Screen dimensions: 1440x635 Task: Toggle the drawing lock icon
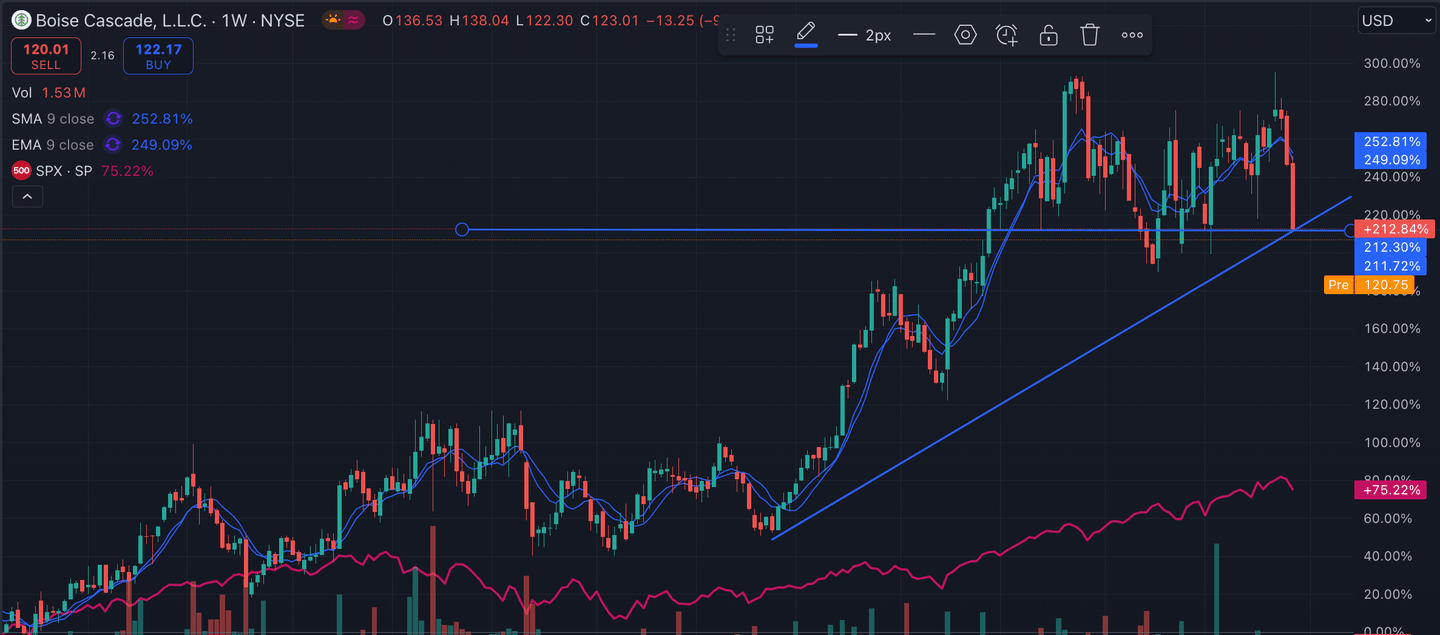tap(1048, 33)
